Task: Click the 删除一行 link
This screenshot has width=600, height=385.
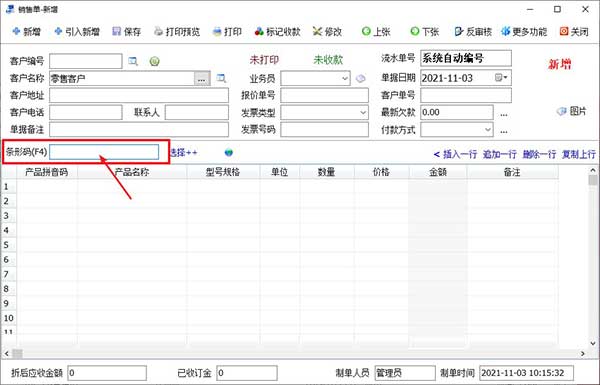Action: [539, 154]
